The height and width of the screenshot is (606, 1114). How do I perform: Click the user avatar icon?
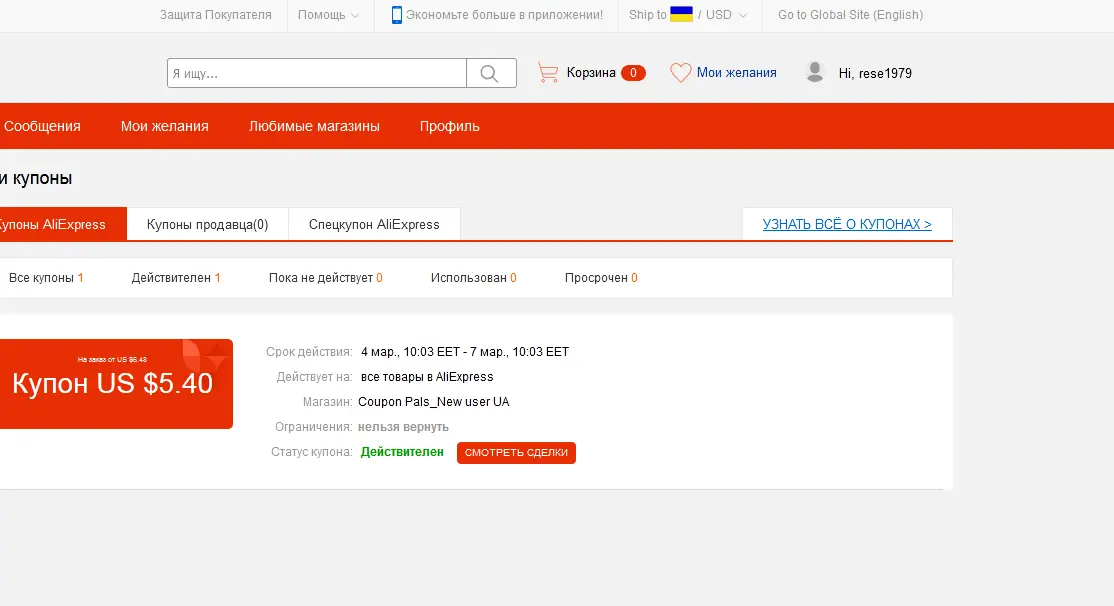pos(815,72)
